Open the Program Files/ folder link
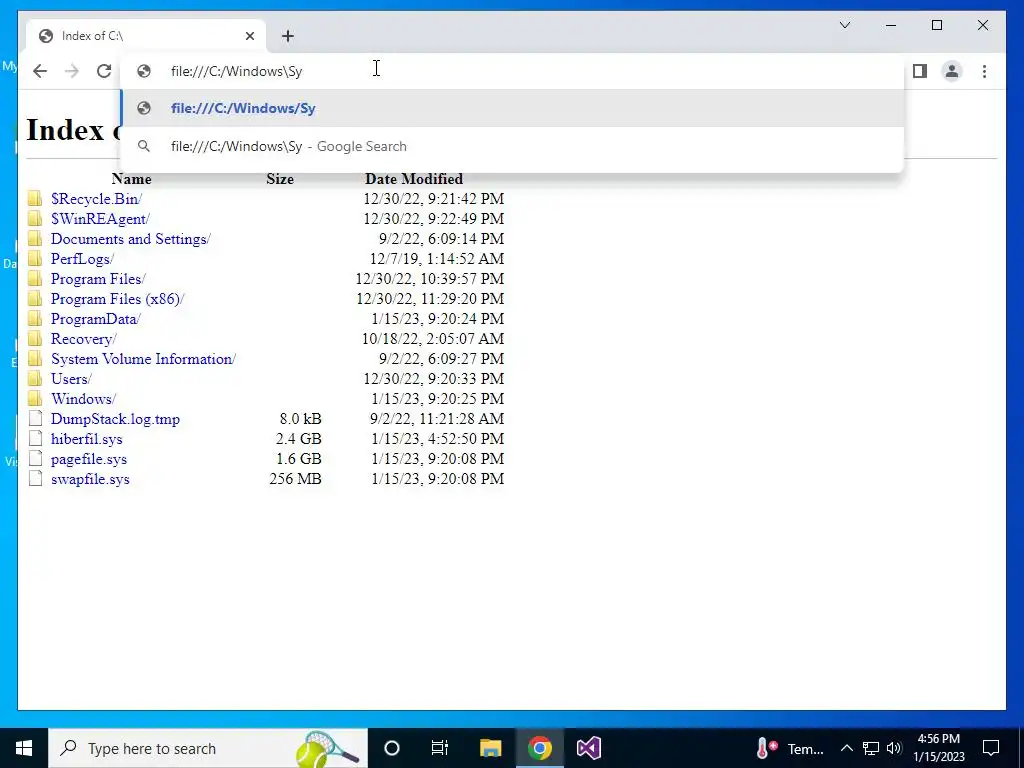1024x768 pixels. tap(98, 279)
